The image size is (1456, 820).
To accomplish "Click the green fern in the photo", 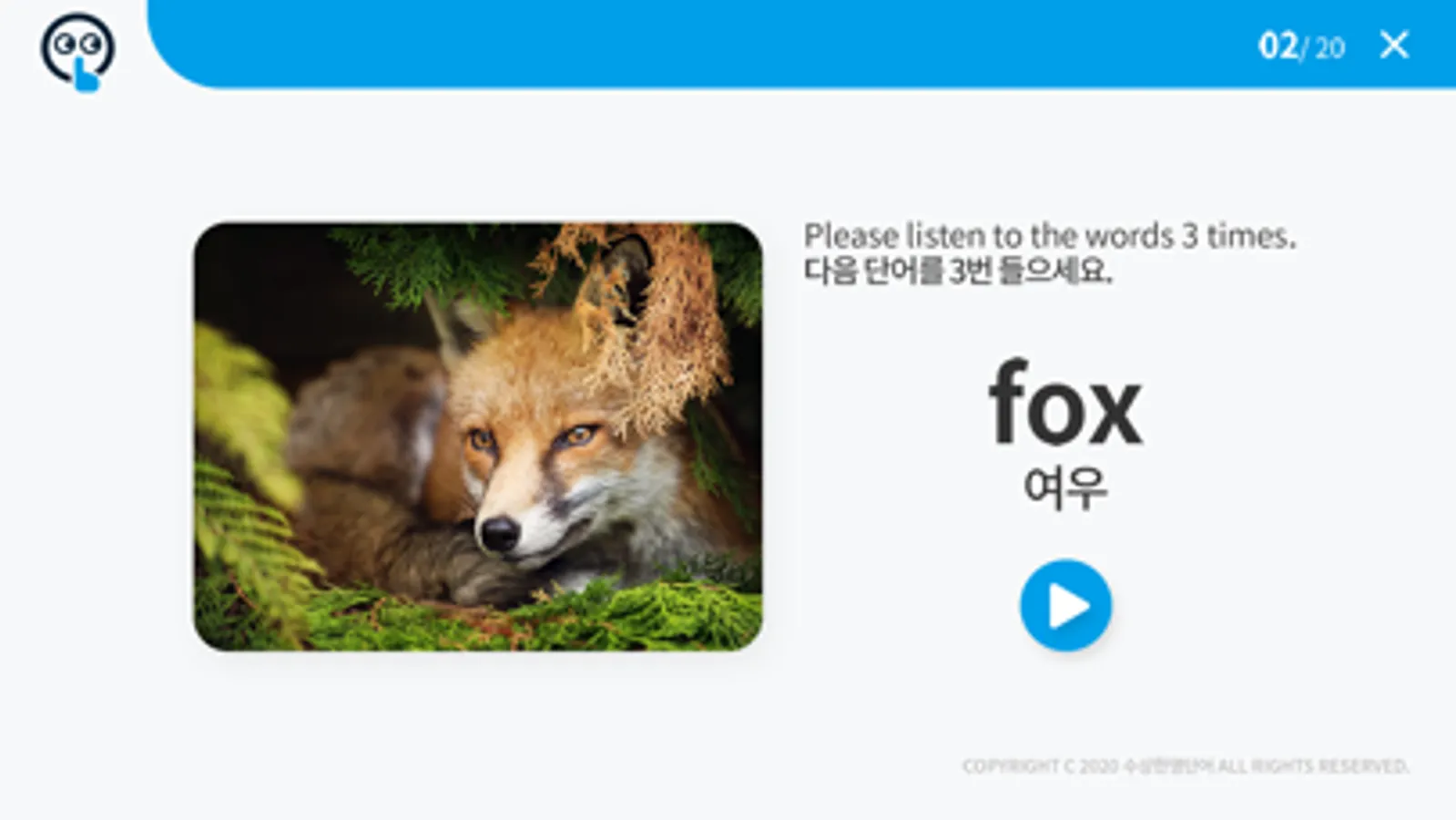I will tap(244, 510).
